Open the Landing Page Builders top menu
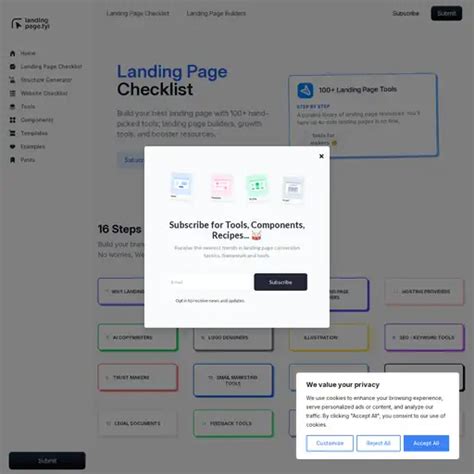This screenshot has width=474, height=474. (x=216, y=13)
